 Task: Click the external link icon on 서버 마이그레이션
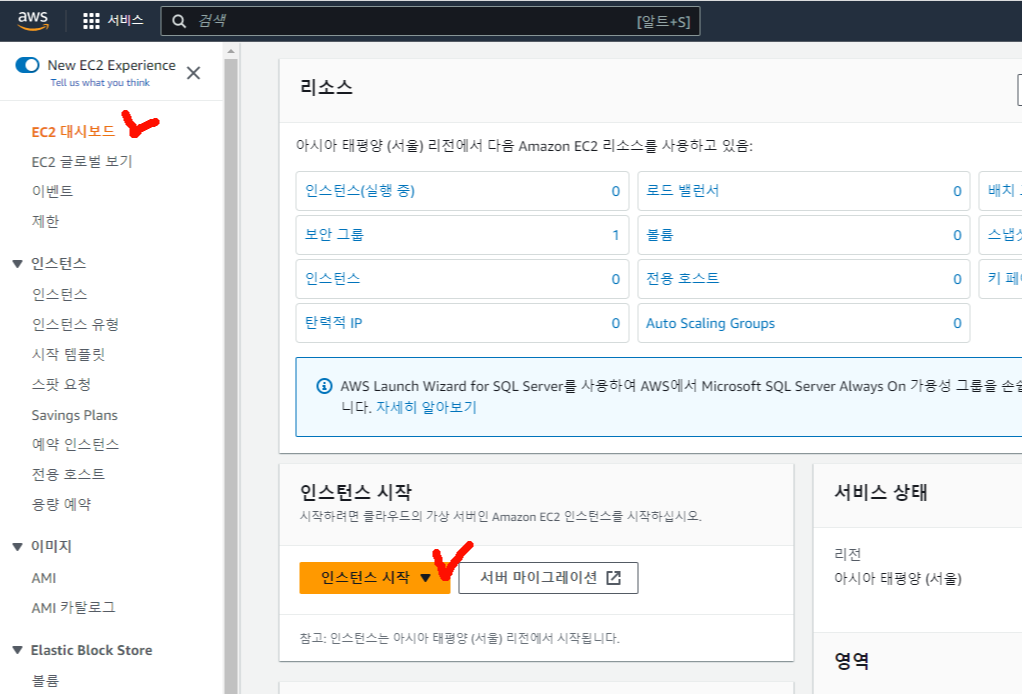[613, 578]
